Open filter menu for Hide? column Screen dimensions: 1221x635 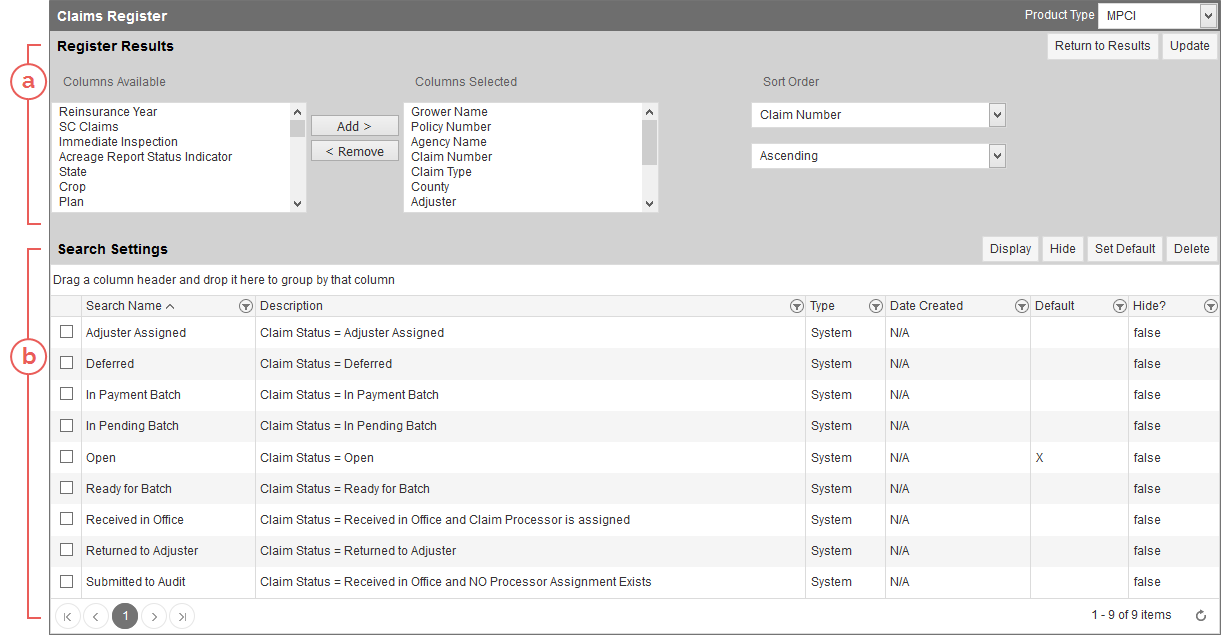[1210, 307]
